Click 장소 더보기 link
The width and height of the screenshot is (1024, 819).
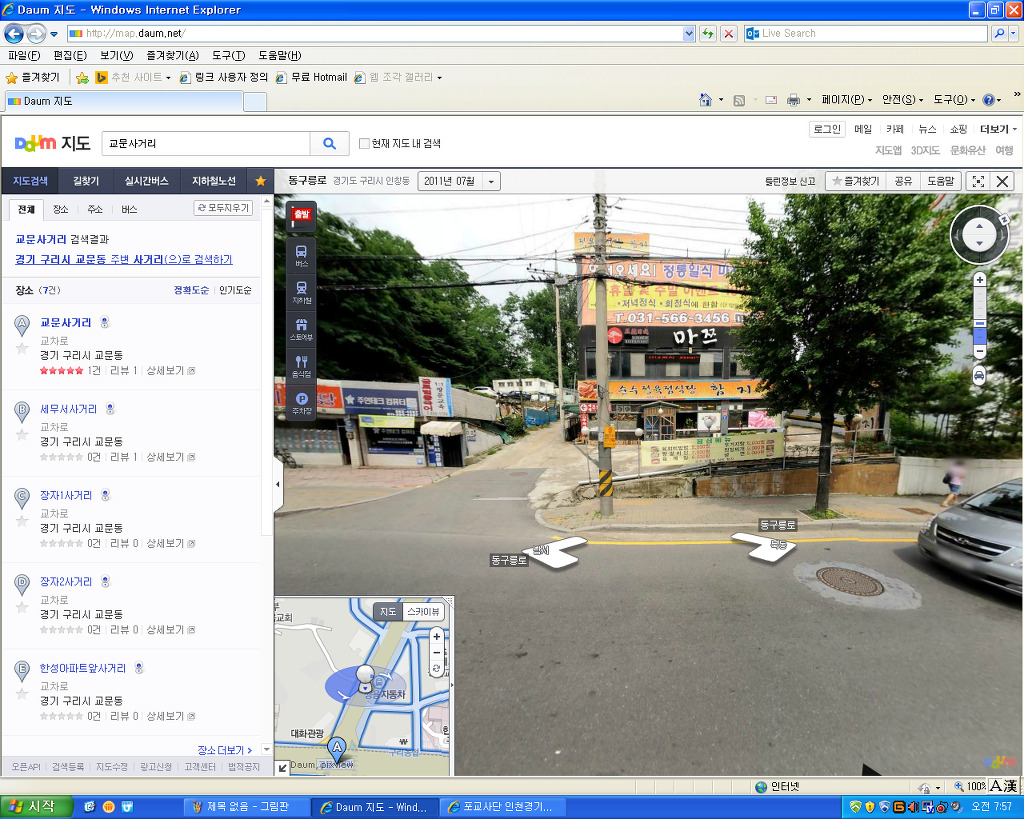pyautogui.click(x=225, y=750)
